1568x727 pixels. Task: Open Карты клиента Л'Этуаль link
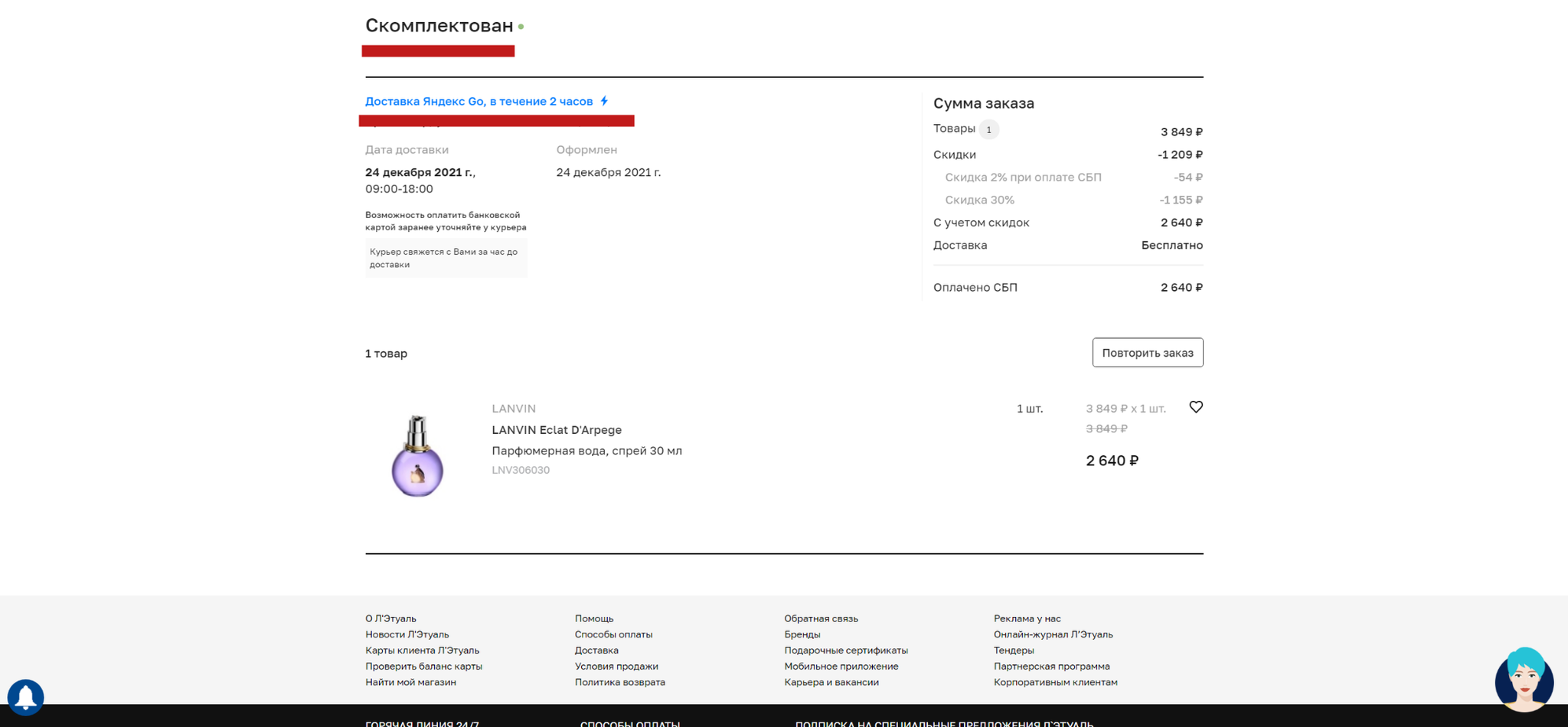click(x=423, y=650)
